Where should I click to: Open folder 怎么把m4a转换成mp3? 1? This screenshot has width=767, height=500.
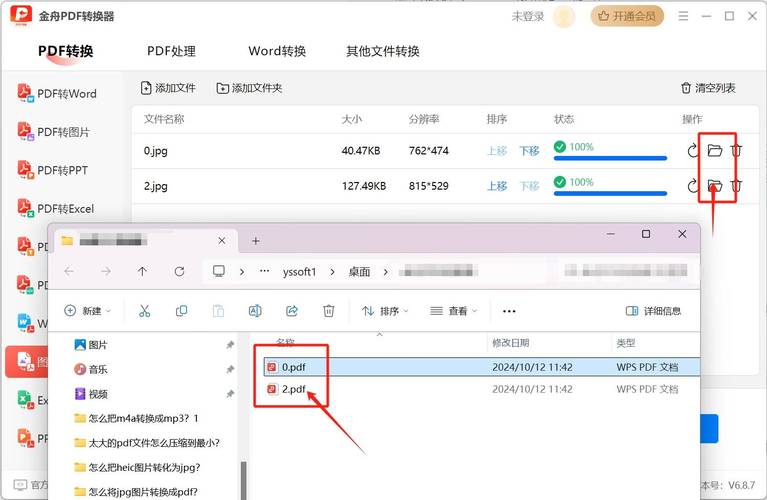click(x=136, y=418)
